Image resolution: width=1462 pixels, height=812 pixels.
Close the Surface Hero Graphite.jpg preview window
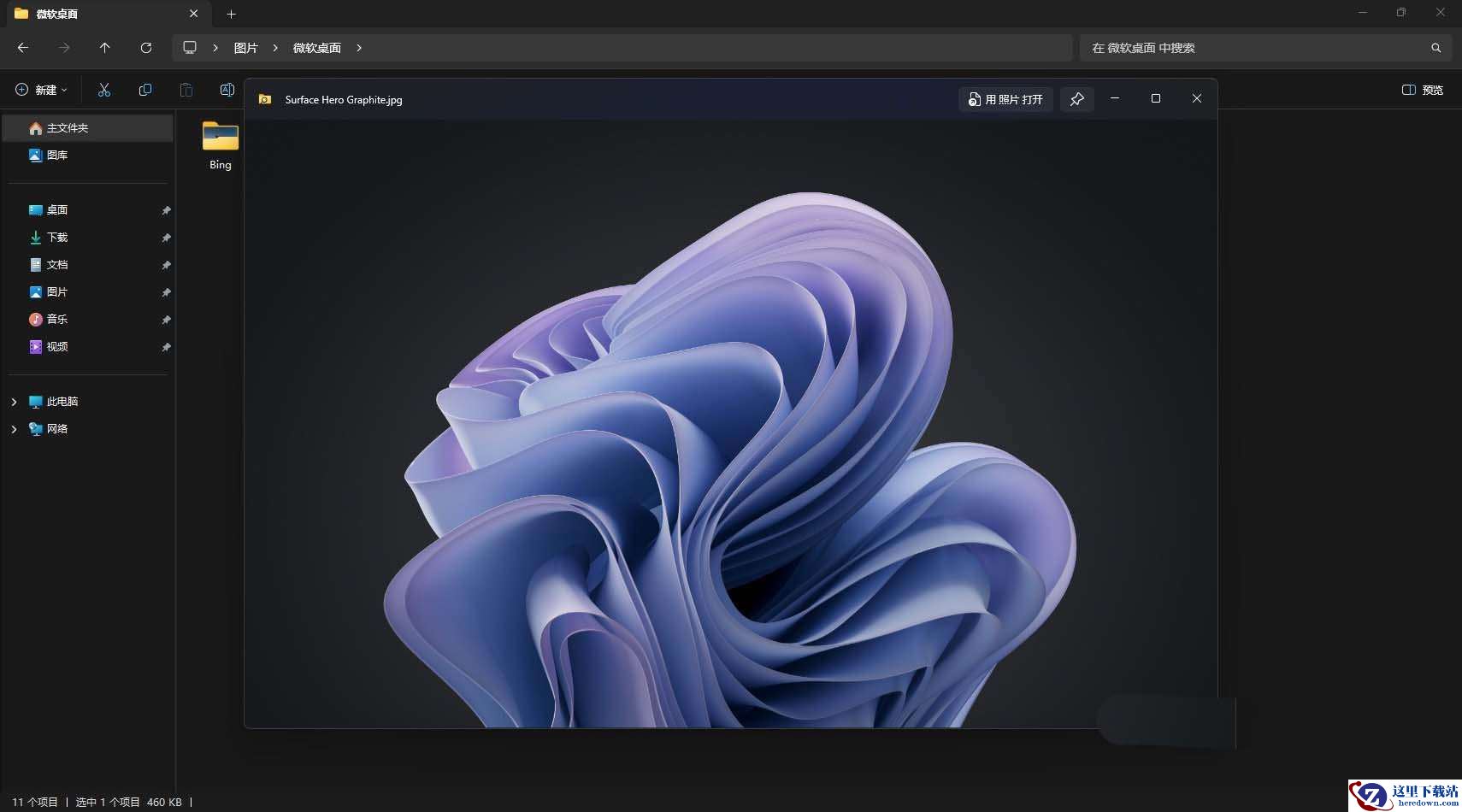pos(1197,99)
